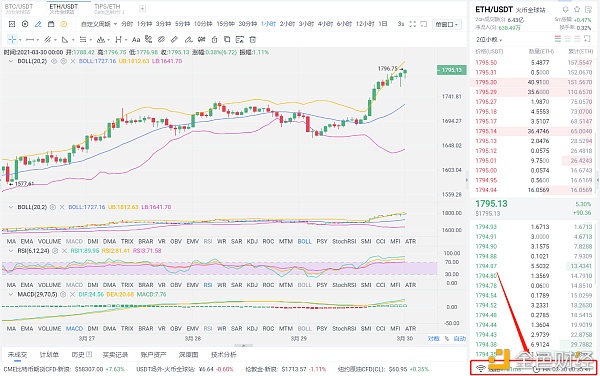Expand arrow next to horizontal line tool
Image resolution: width=600 pixels, height=376 pixels.
tap(38, 40)
